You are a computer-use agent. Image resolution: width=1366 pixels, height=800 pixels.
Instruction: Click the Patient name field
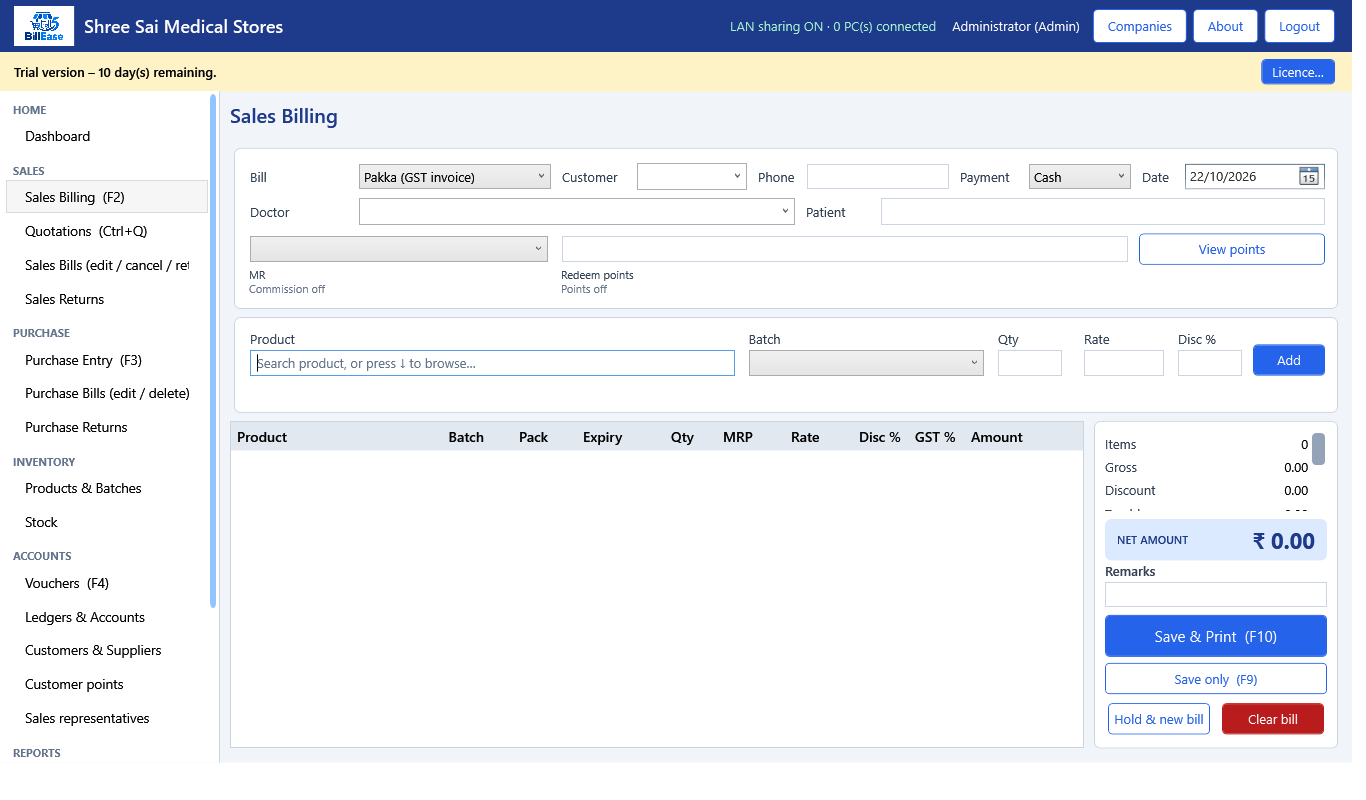coord(1103,212)
